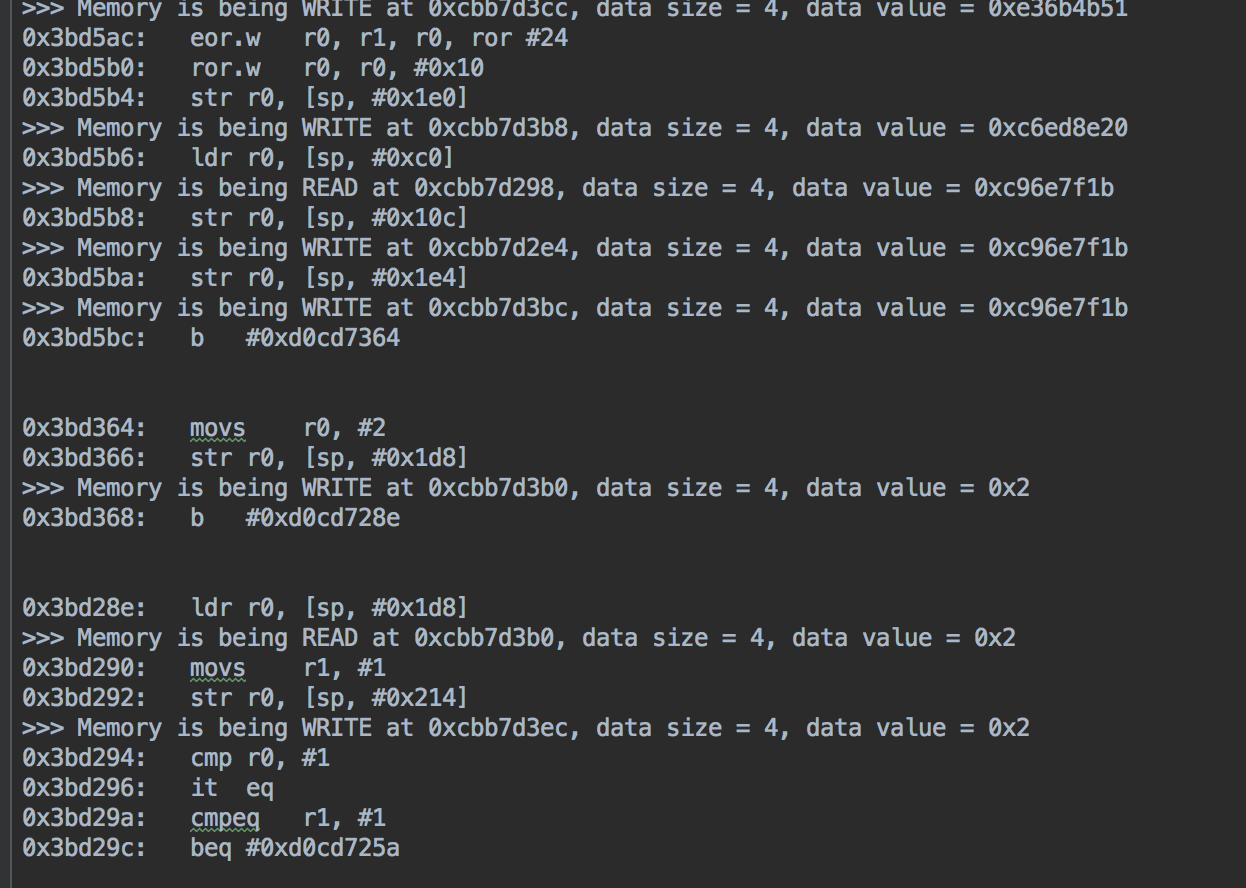Click the immediate operand #2
Image resolution: width=1246 pixels, height=888 pixels.
click(371, 428)
